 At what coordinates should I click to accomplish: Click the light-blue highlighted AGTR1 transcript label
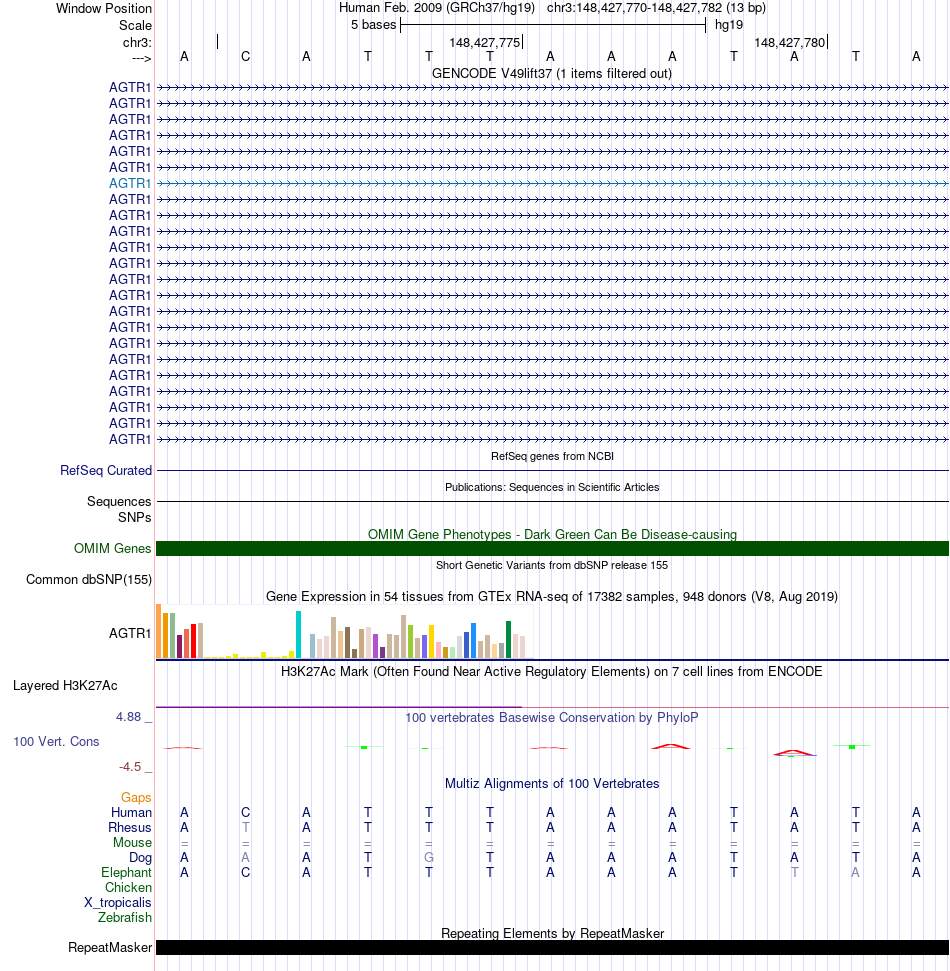pyautogui.click(x=130, y=183)
